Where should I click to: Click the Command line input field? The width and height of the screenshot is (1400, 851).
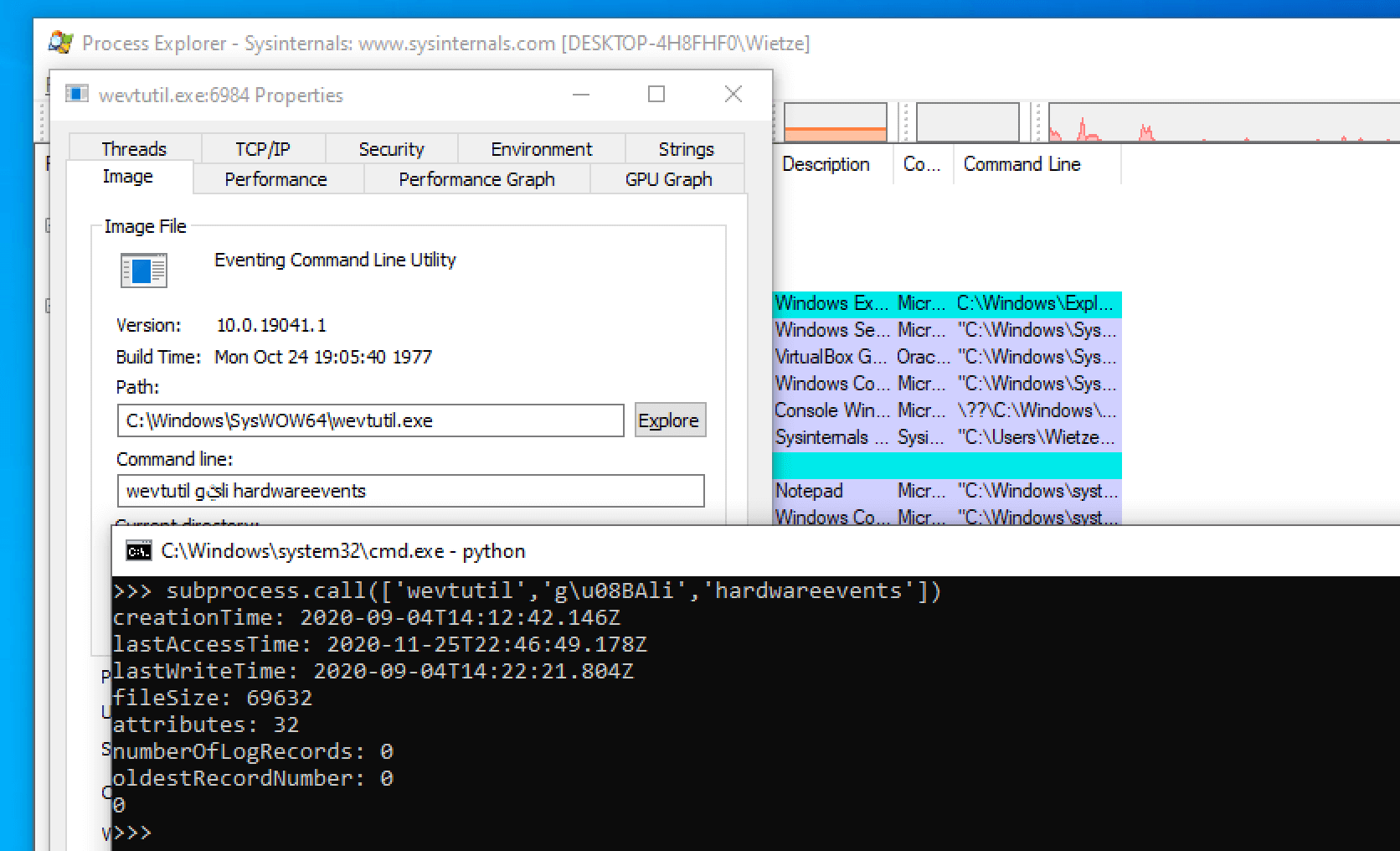pyautogui.click(x=410, y=491)
